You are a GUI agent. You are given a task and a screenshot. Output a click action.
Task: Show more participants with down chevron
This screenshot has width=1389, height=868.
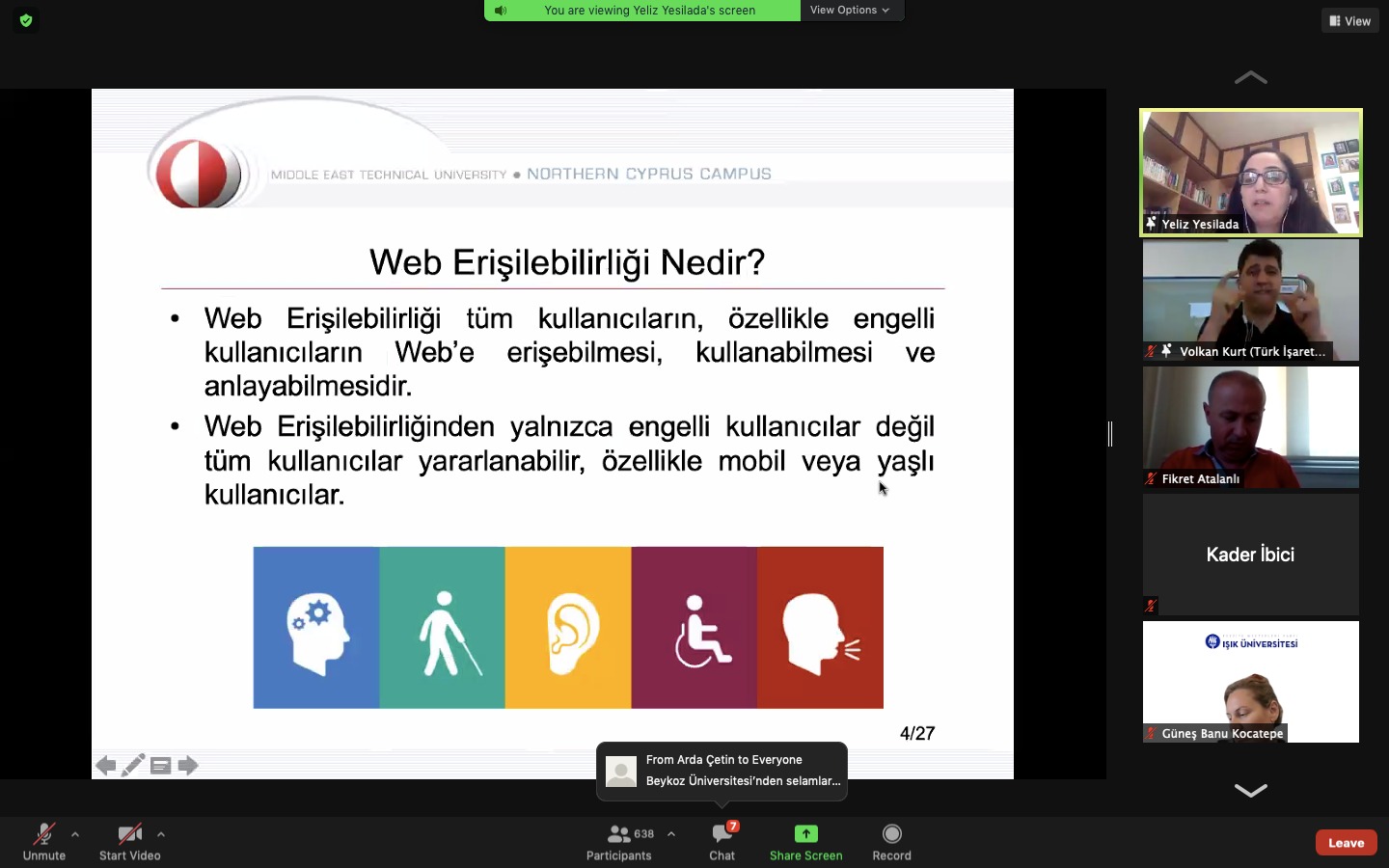pos(1251,791)
